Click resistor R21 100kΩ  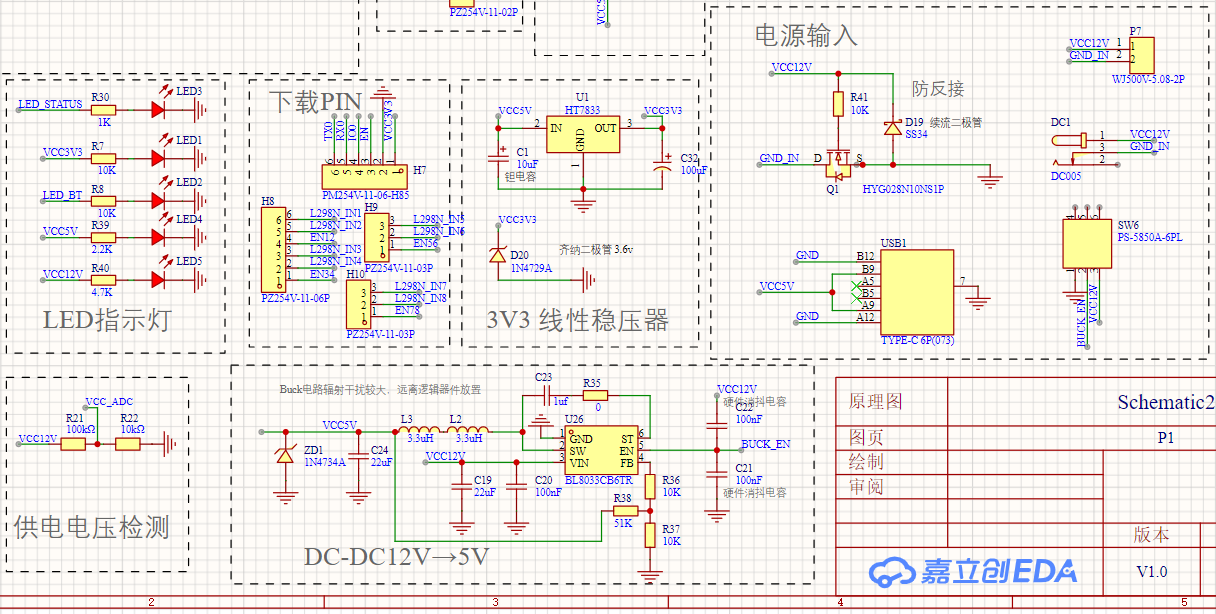click(73, 443)
